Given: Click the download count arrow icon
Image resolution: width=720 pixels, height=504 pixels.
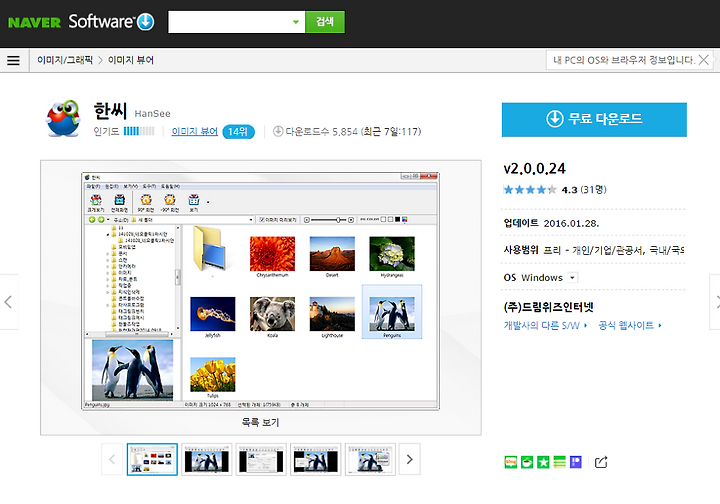Looking at the screenshot, I should [x=277, y=131].
